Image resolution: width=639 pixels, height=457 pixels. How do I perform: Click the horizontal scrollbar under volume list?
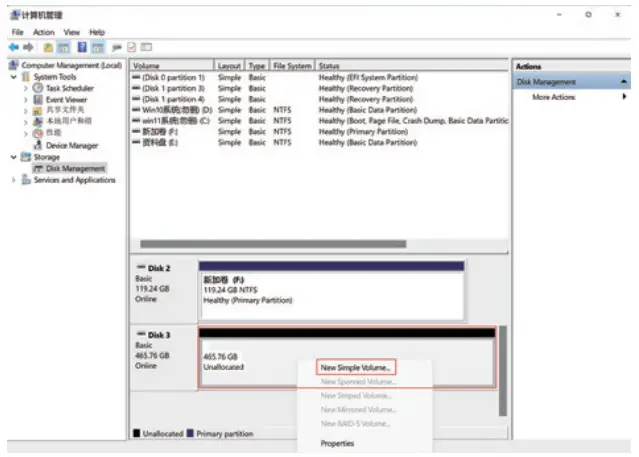pos(273,244)
